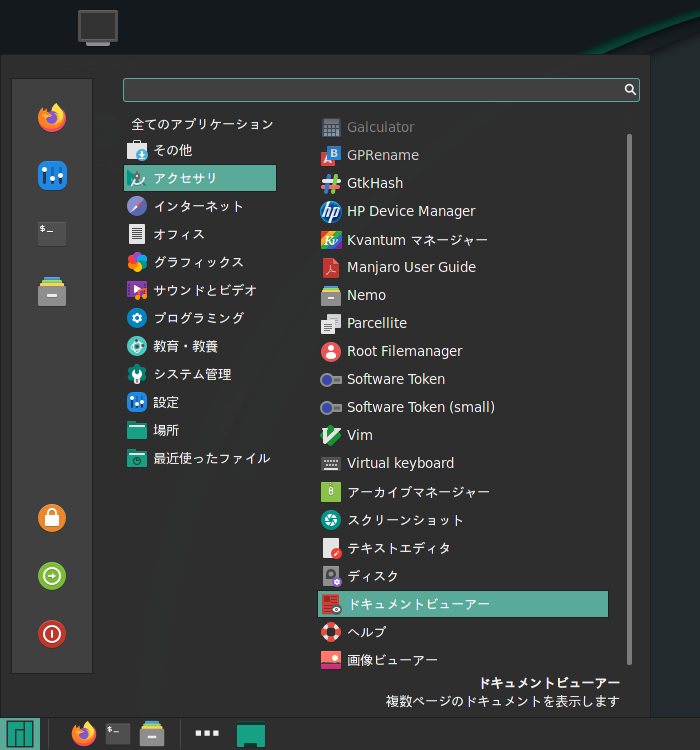The height and width of the screenshot is (750, 700).
Task: Launch Firefox from the favorites sidebar
Action: (x=52, y=118)
